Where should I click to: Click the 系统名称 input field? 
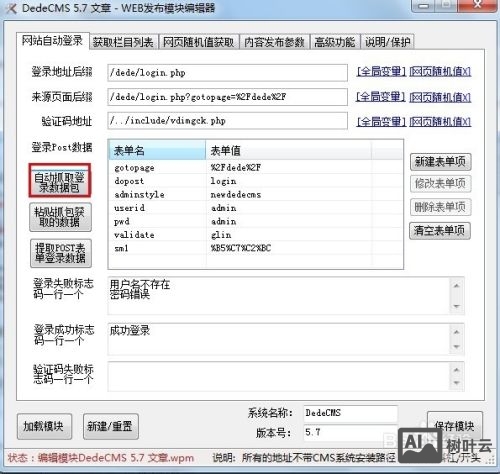[x=350, y=413]
